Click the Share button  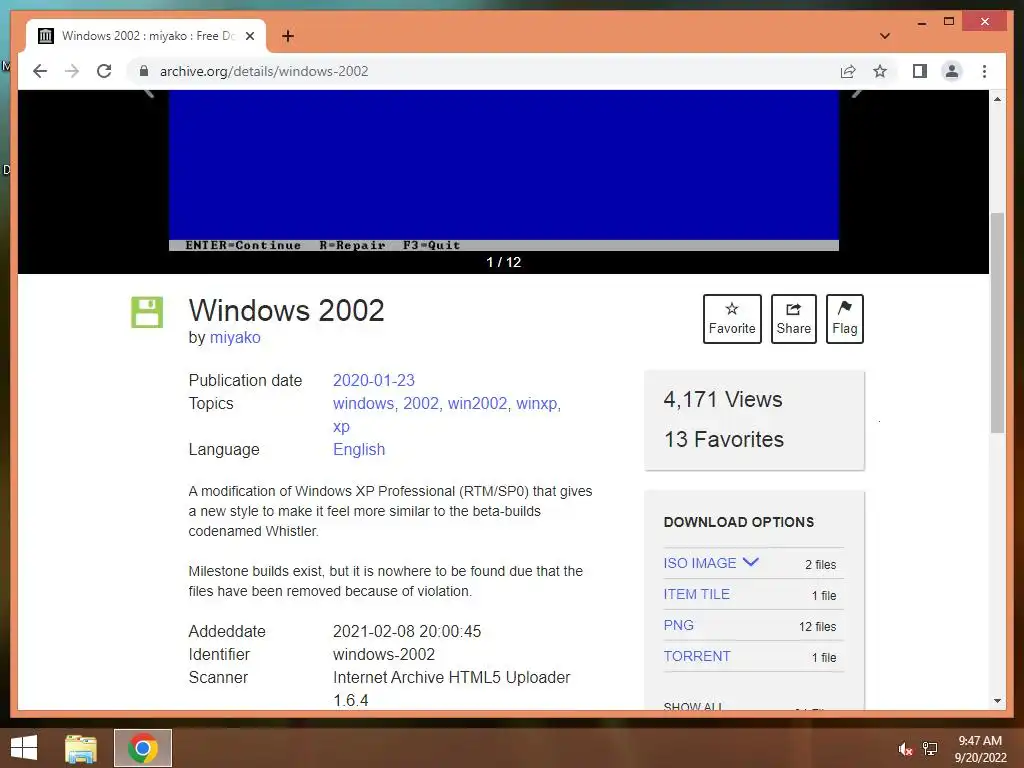click(x=793, y=319)
